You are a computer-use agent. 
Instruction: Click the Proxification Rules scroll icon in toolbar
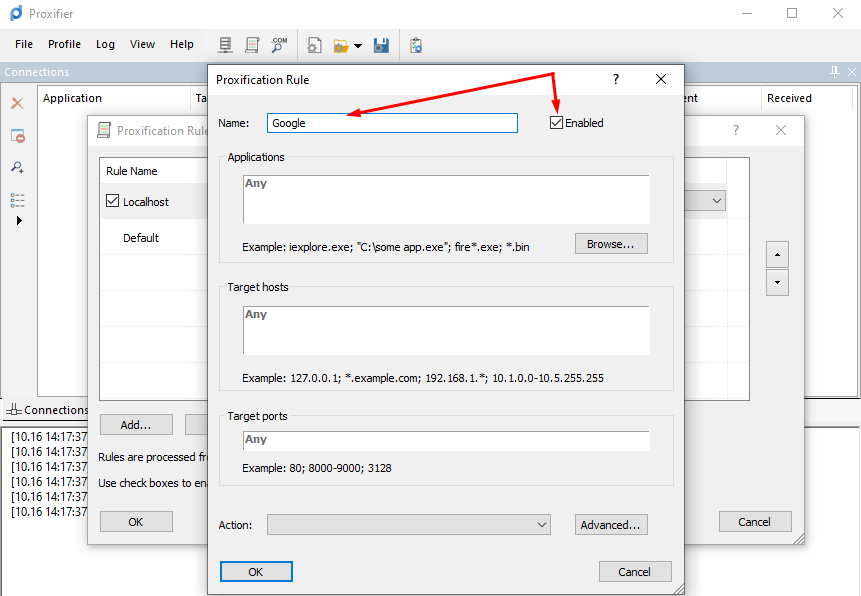[252, 45]
